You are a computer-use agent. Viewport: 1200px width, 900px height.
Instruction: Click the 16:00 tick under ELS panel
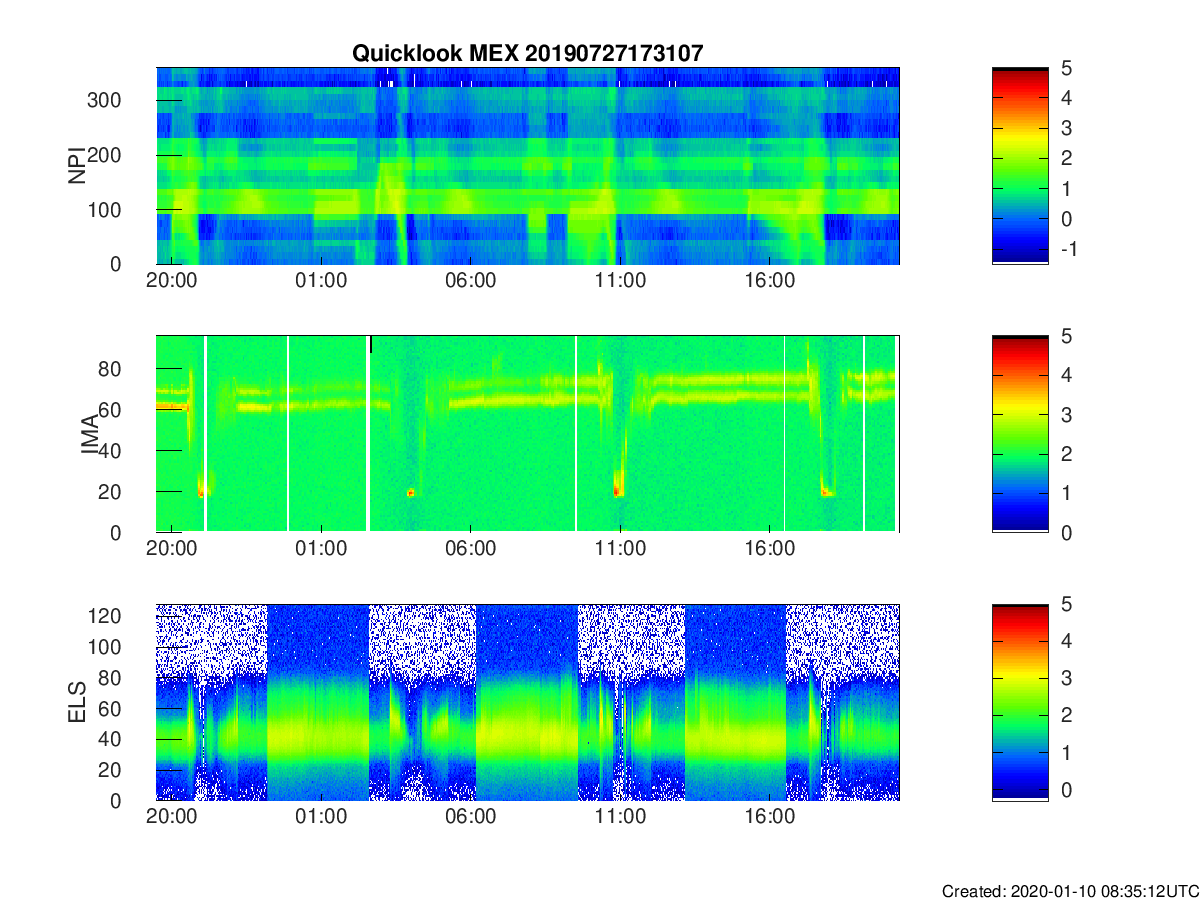point(770,817)
